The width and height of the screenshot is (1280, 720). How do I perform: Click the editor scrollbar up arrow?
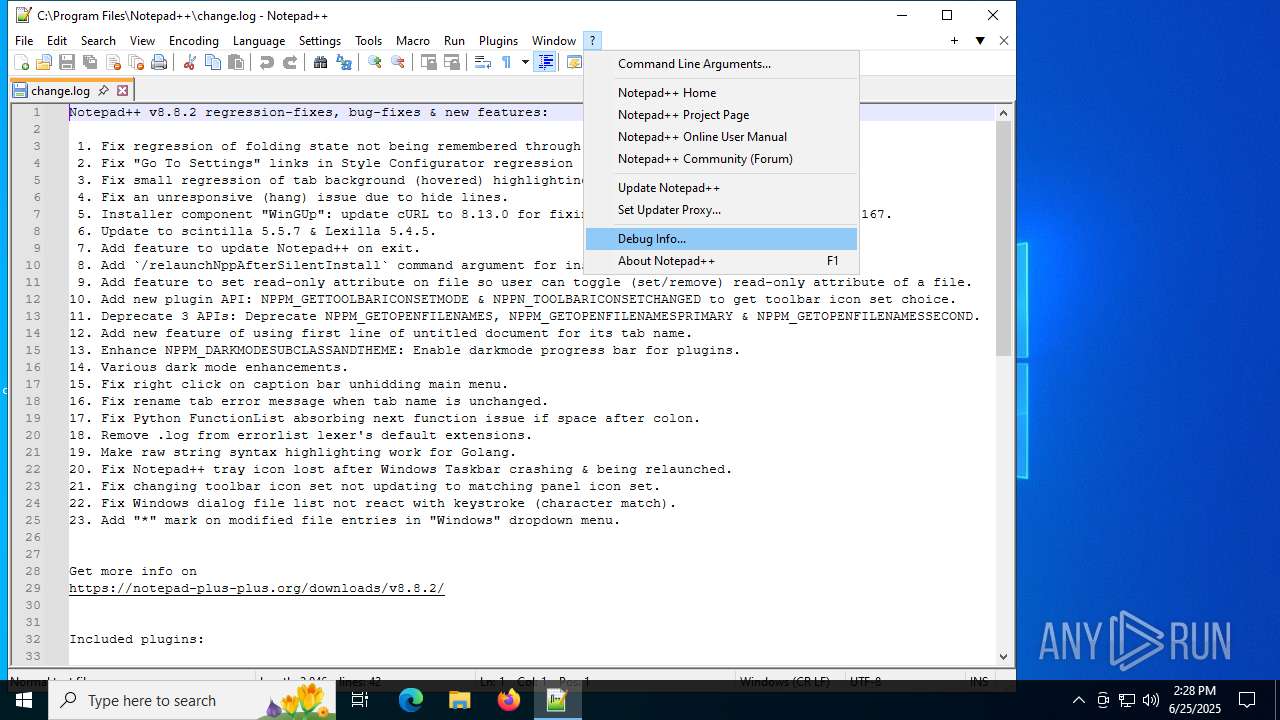pyautogui.click(x=1003, y=113)
